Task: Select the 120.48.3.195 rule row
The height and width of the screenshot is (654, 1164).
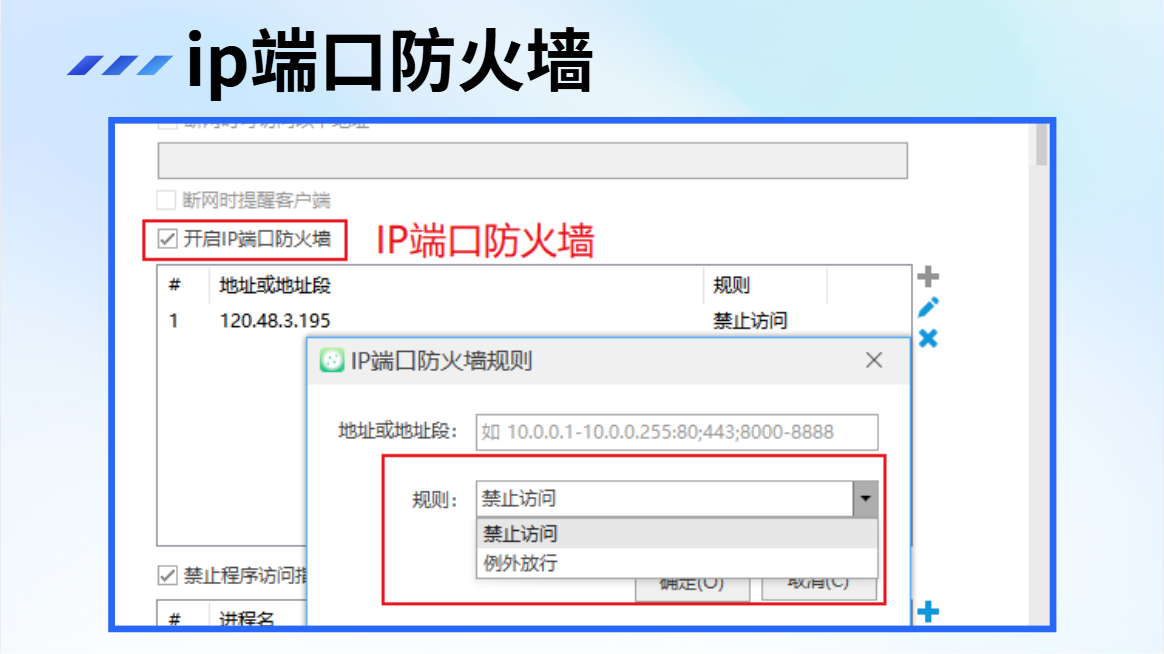Action: pos(534,321)
